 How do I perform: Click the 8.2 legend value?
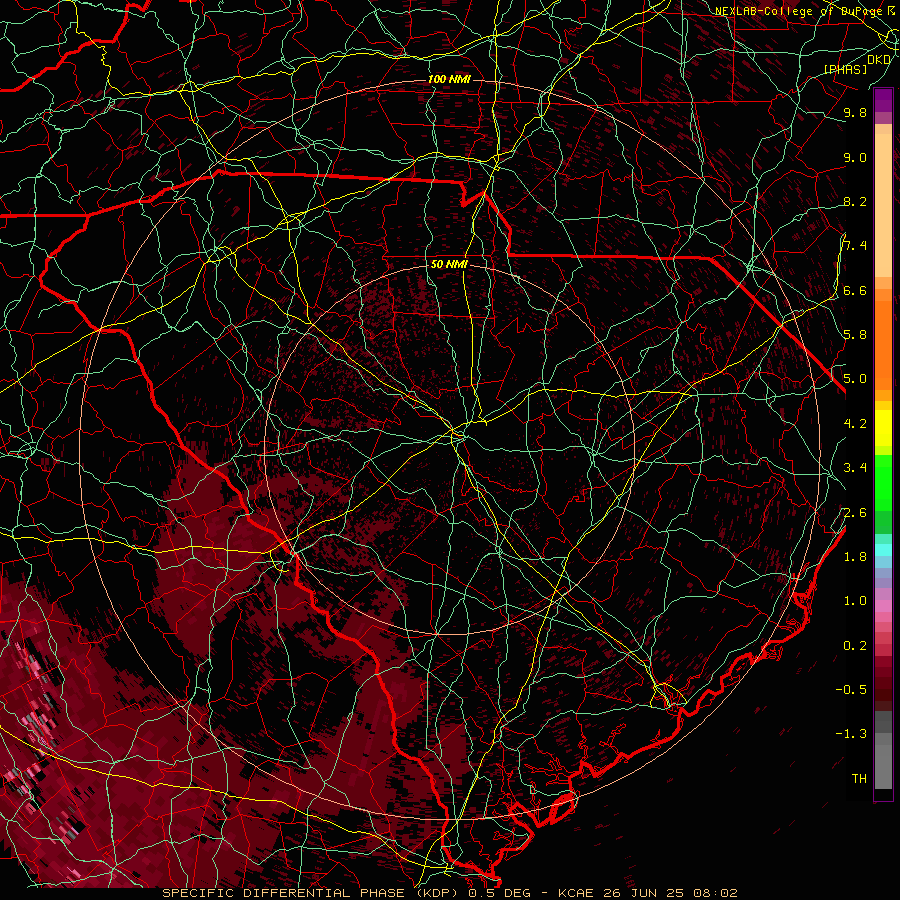pos(855,201)
